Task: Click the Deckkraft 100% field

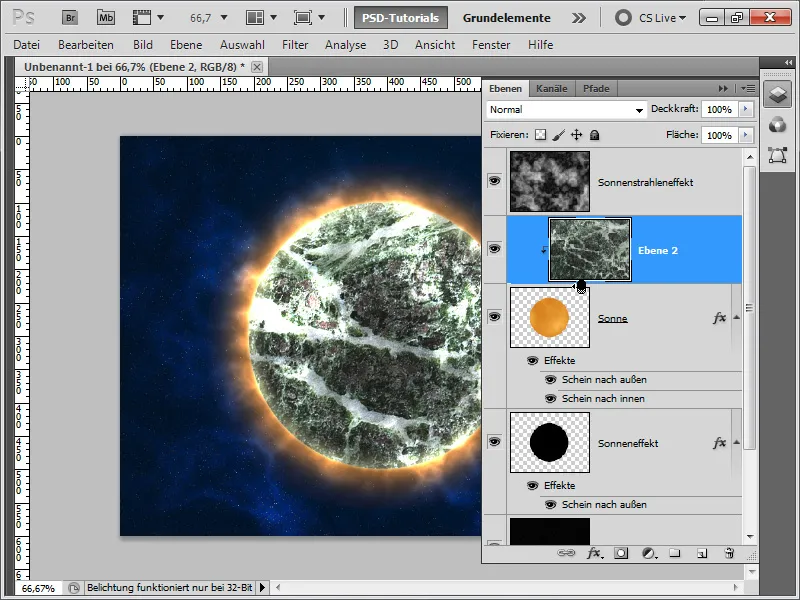Action: click(x=719, y=109)
